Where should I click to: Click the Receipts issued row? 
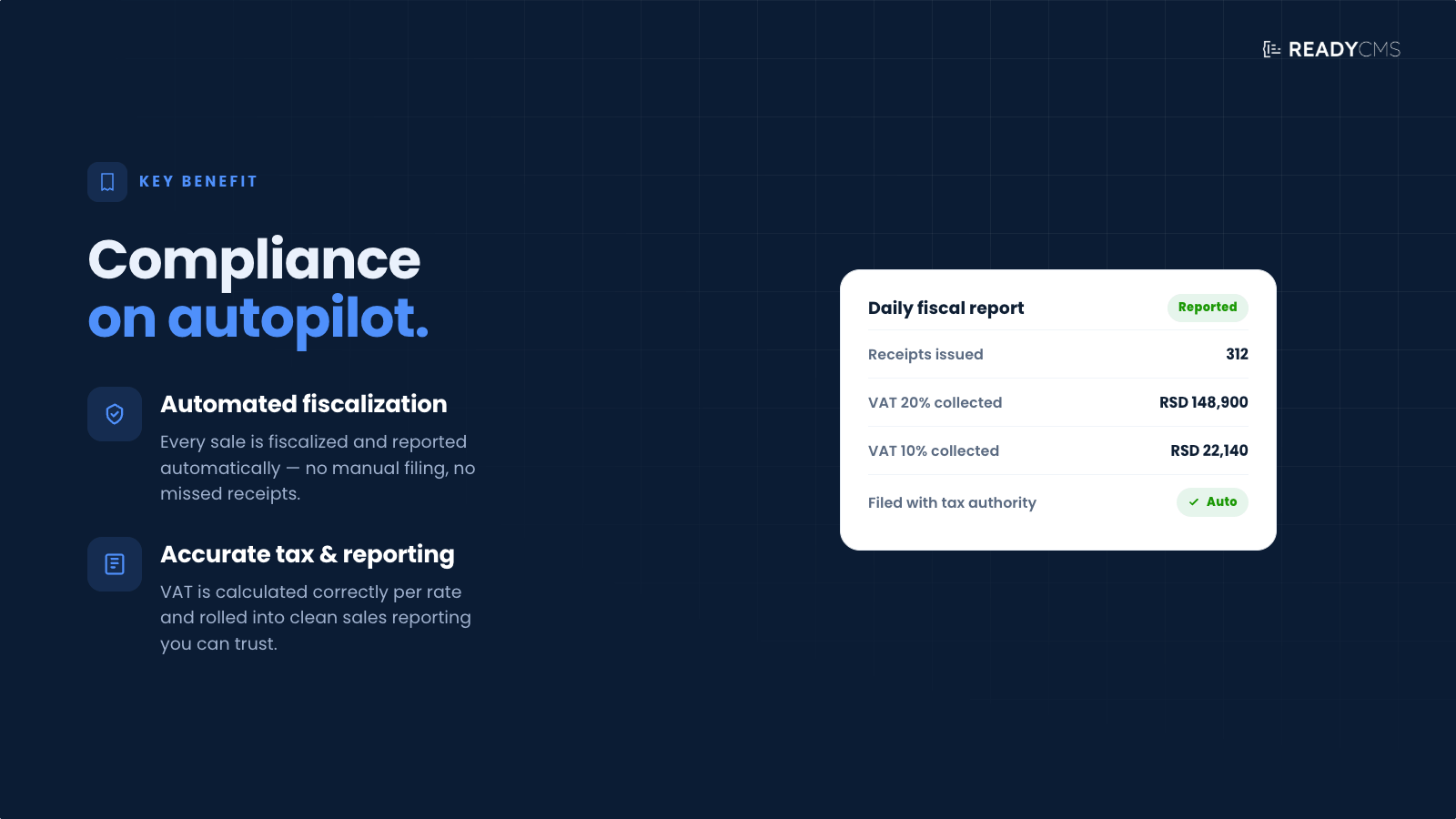point(1058,355)
